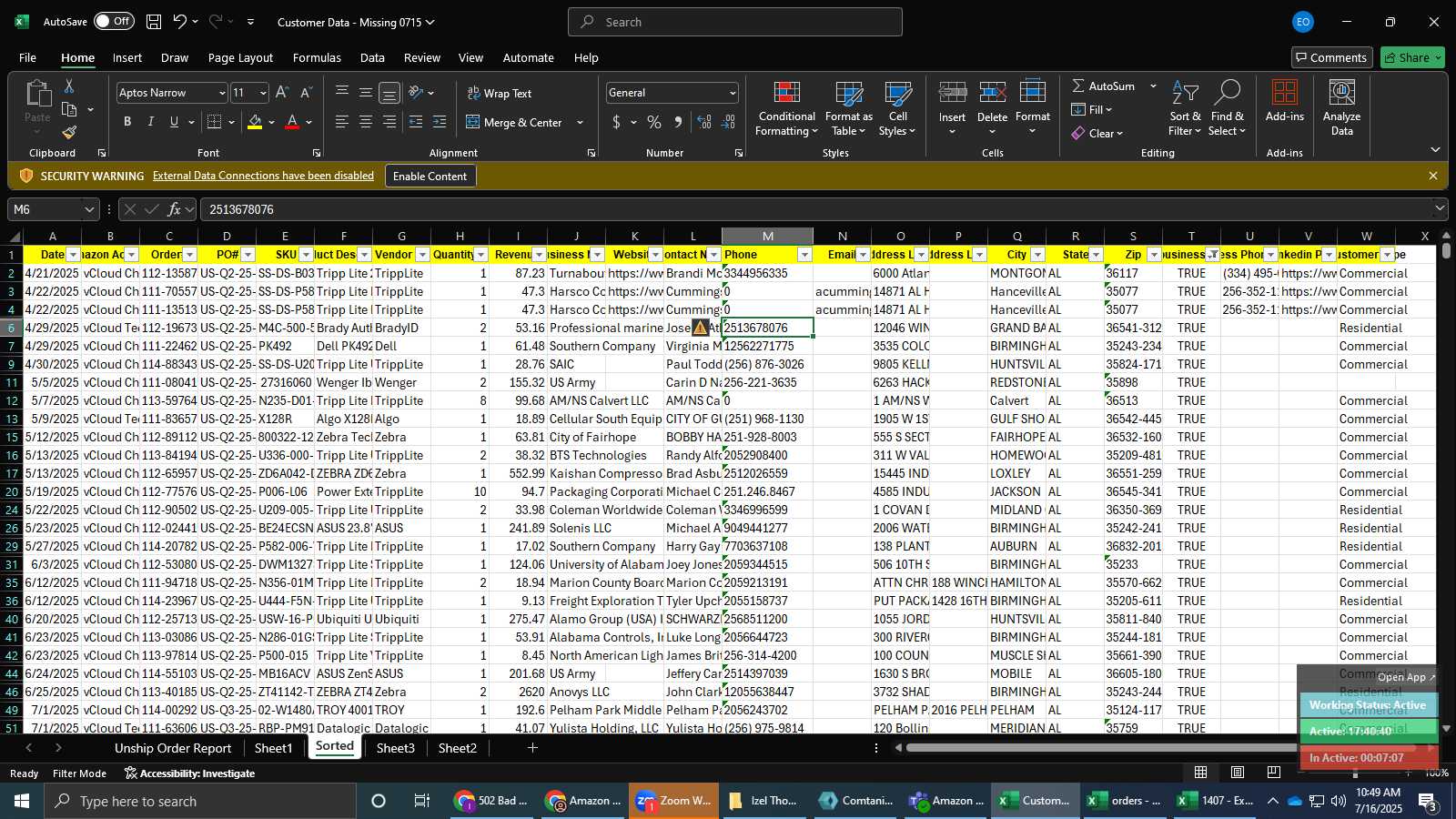
Task: Click Increase Indent icon
Action: (440, 122)
